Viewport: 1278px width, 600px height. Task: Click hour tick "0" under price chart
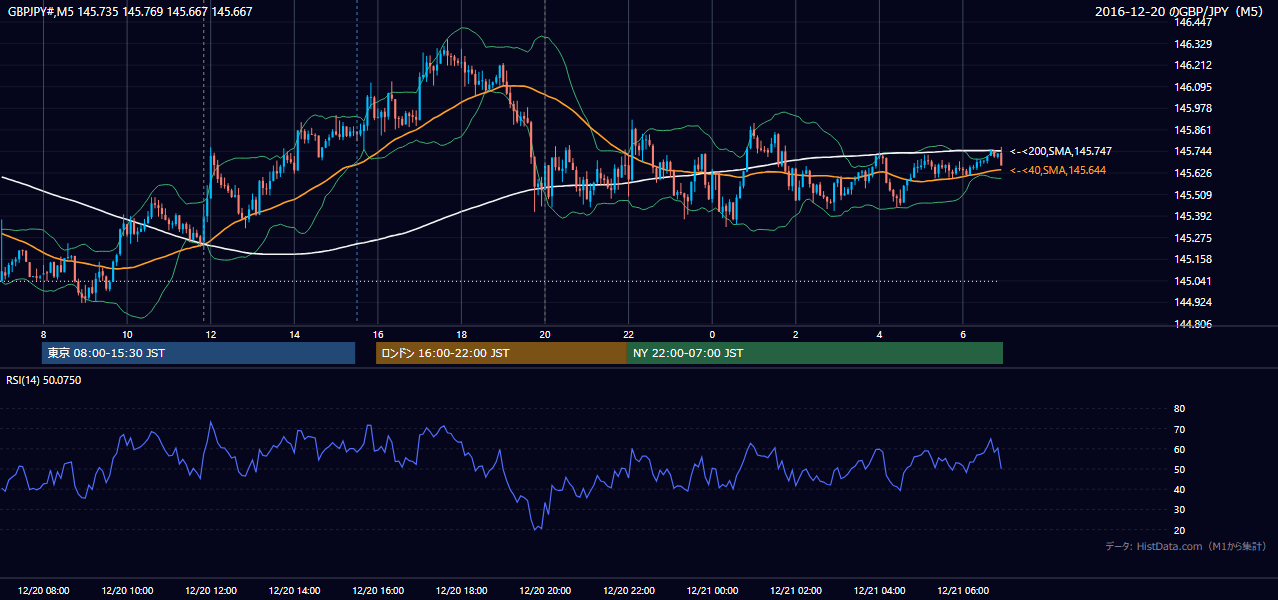[712, 334]
